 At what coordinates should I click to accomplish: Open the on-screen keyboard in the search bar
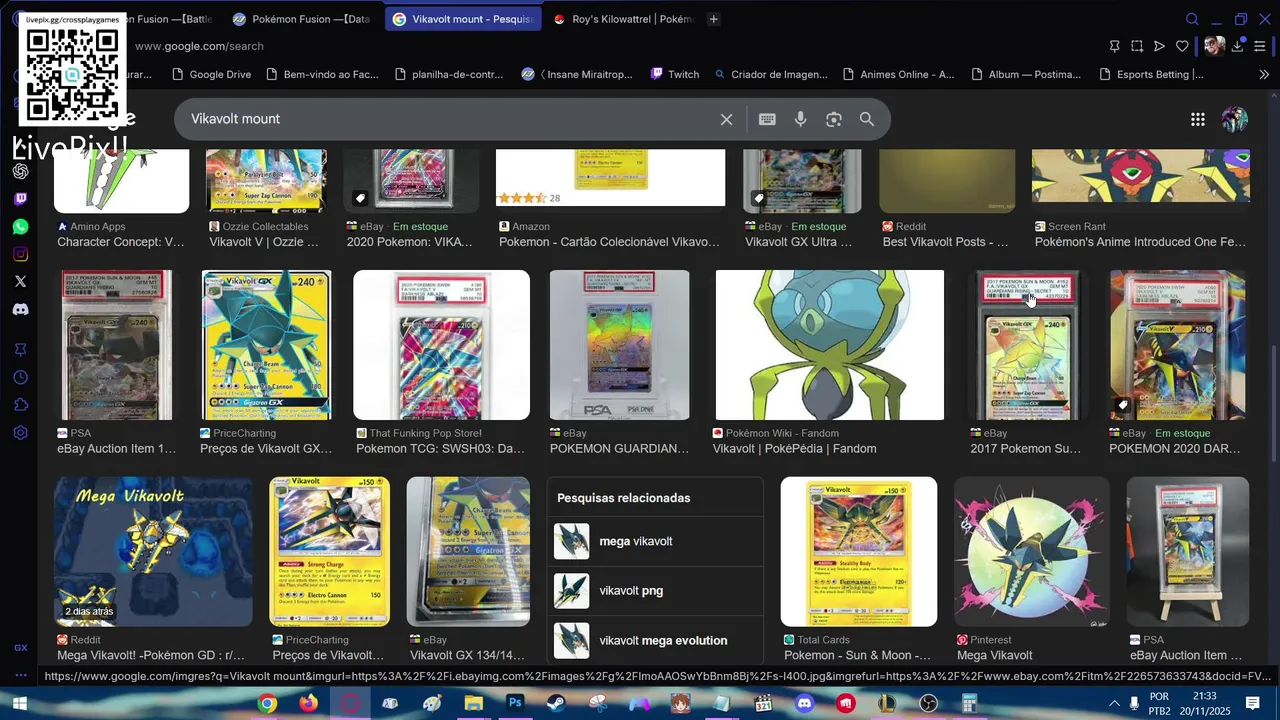[x=767, y=119]
